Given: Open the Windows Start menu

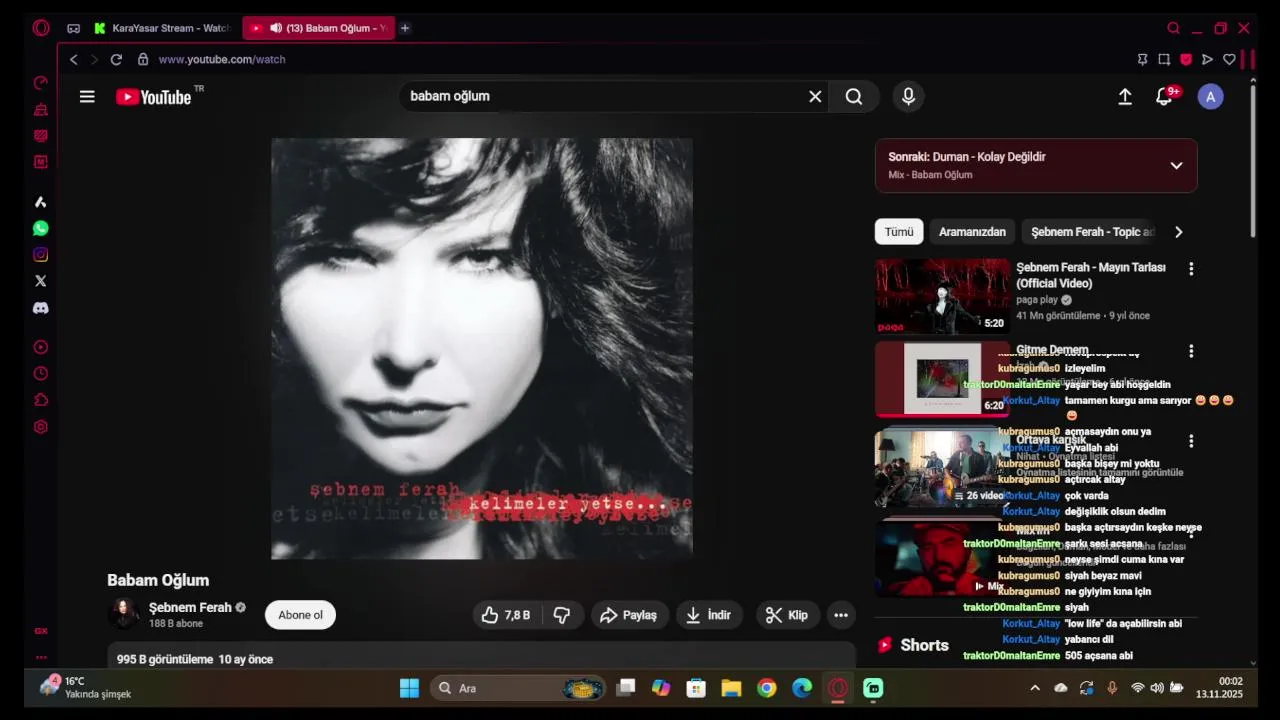Looking at the screenshot, I should 409,688.
